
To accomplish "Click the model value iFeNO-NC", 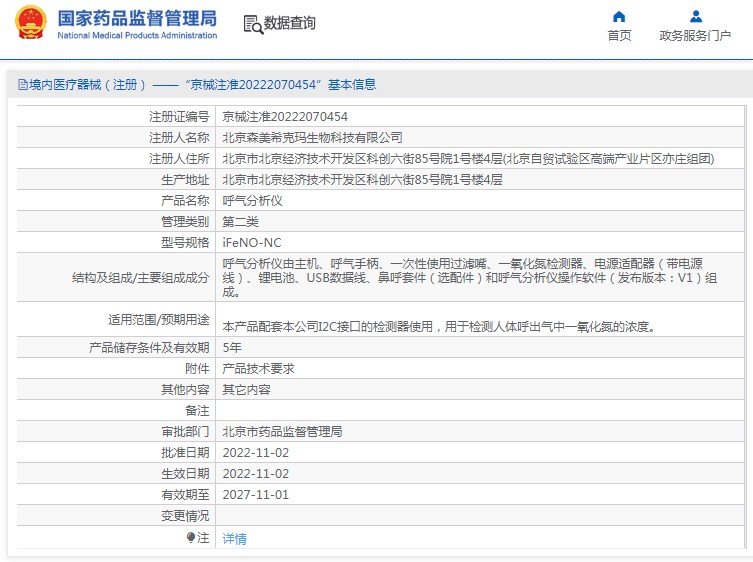I will coord(251,243).
